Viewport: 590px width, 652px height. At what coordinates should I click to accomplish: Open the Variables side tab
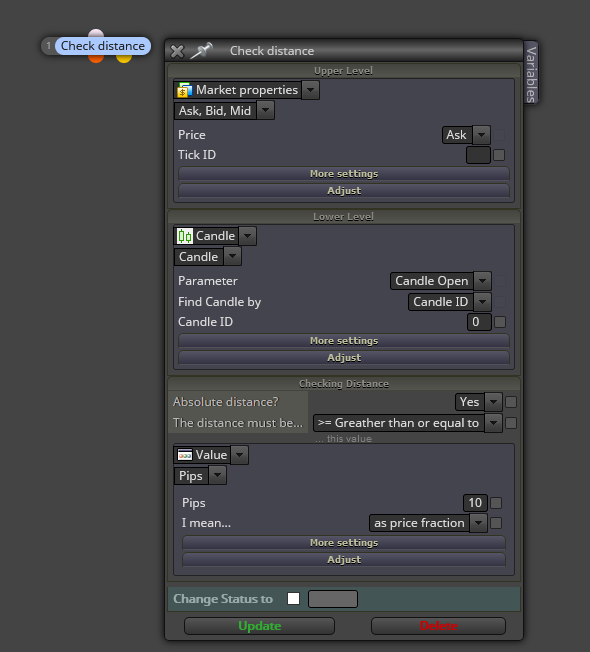531,73
